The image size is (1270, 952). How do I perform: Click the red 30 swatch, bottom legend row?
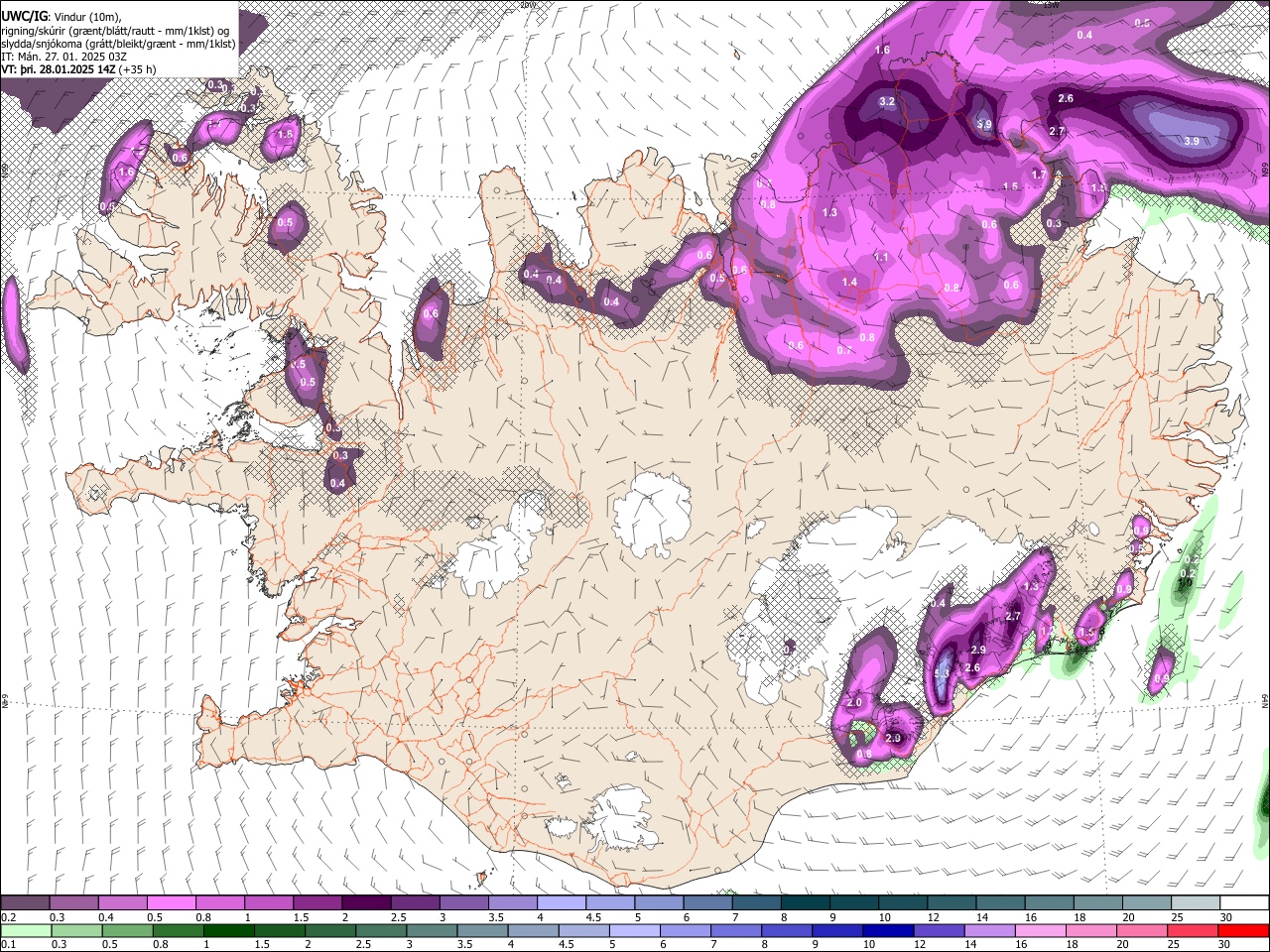1244,930
